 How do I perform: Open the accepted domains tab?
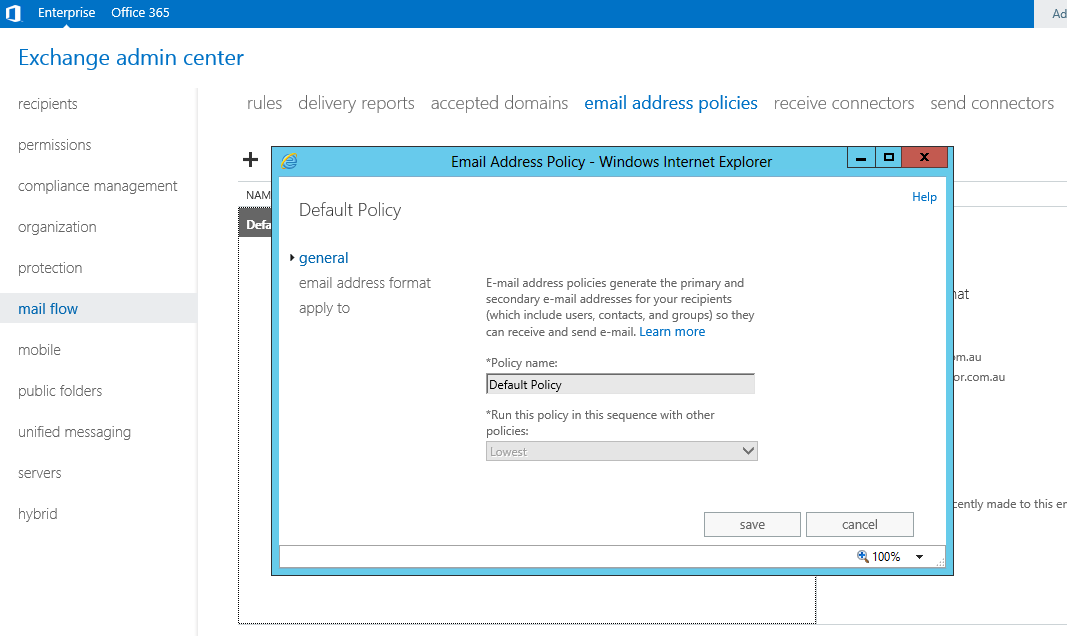pos(499,103)
